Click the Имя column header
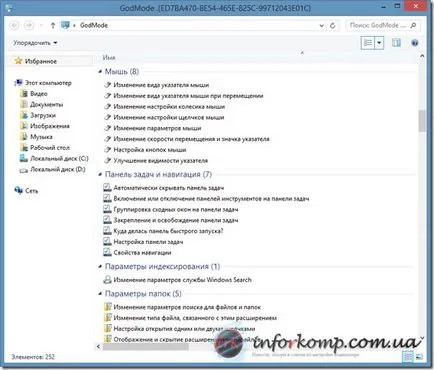 (109, 58)
